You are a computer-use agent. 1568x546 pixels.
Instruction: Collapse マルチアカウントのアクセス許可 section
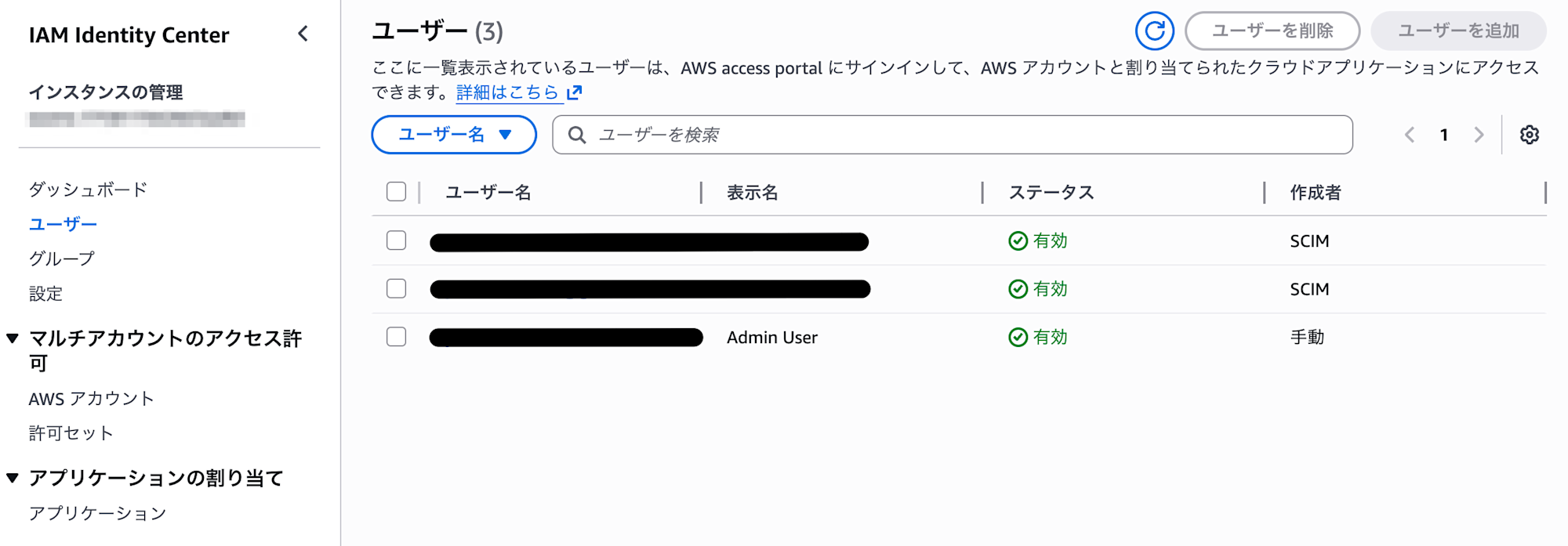coord(13,338)
